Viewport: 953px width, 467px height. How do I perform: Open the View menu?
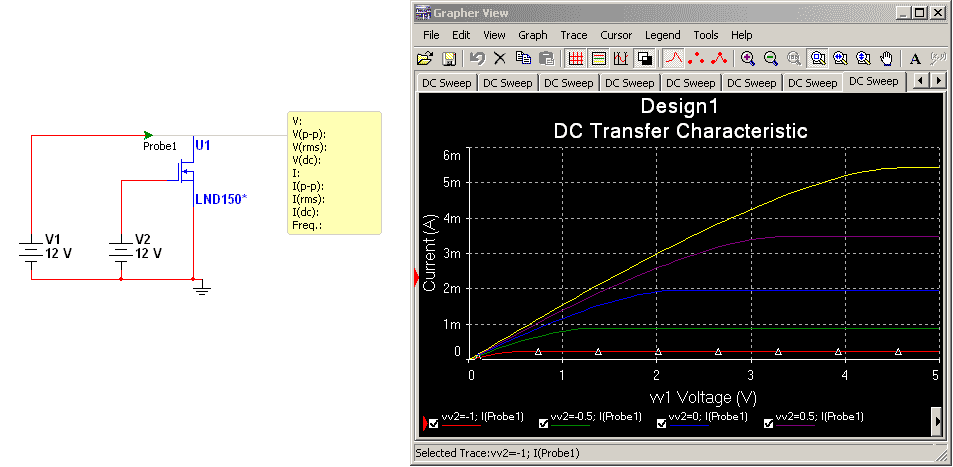click(494, 35)
